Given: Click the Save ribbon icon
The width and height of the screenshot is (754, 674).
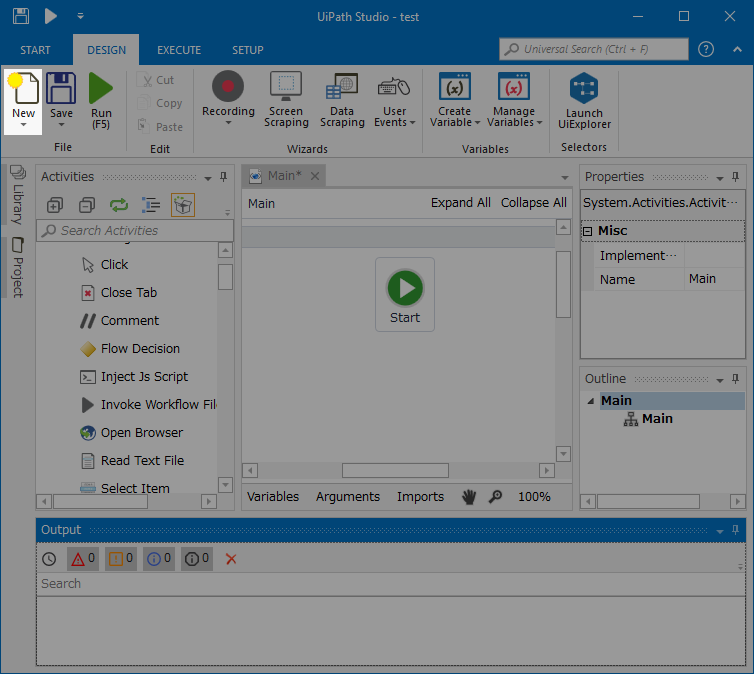Looking at the screenshot, I should coord(61,88).
